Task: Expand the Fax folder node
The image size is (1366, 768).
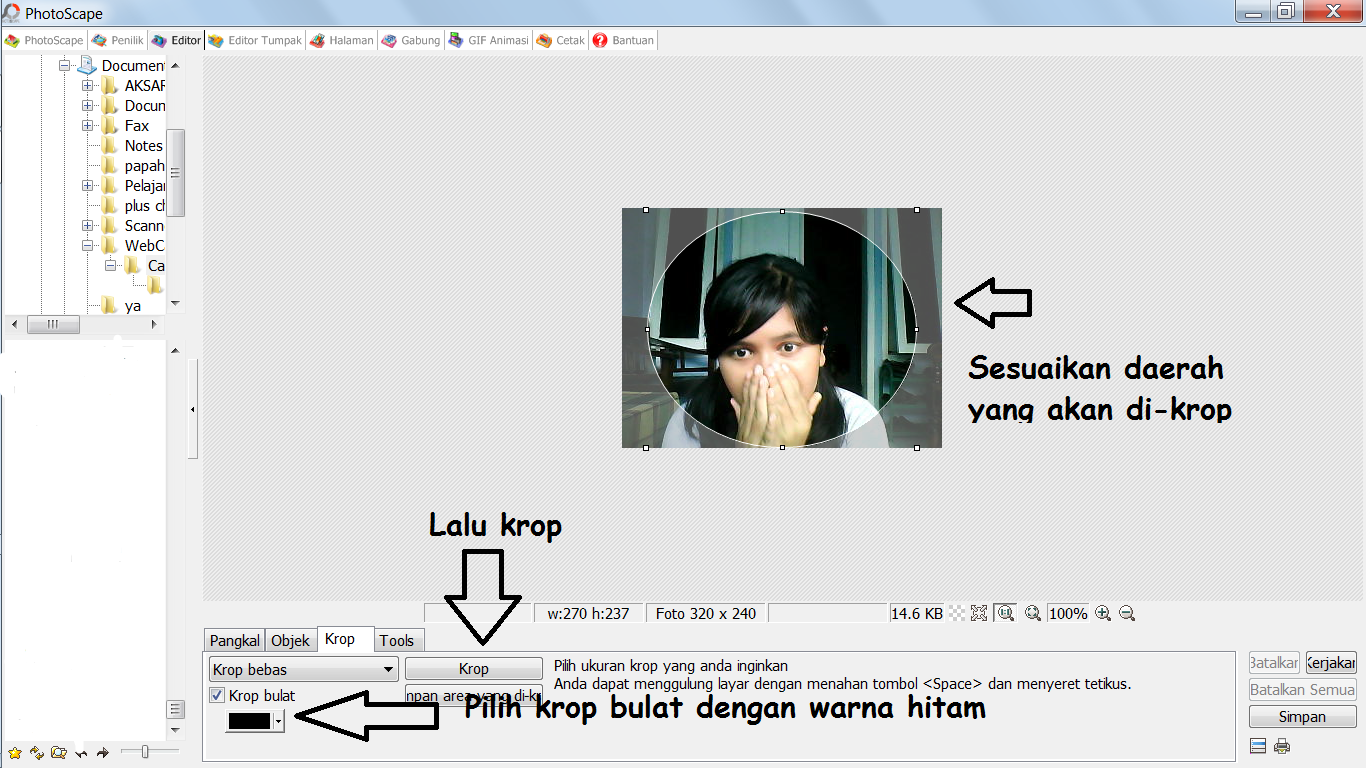Action: (88, 126)
